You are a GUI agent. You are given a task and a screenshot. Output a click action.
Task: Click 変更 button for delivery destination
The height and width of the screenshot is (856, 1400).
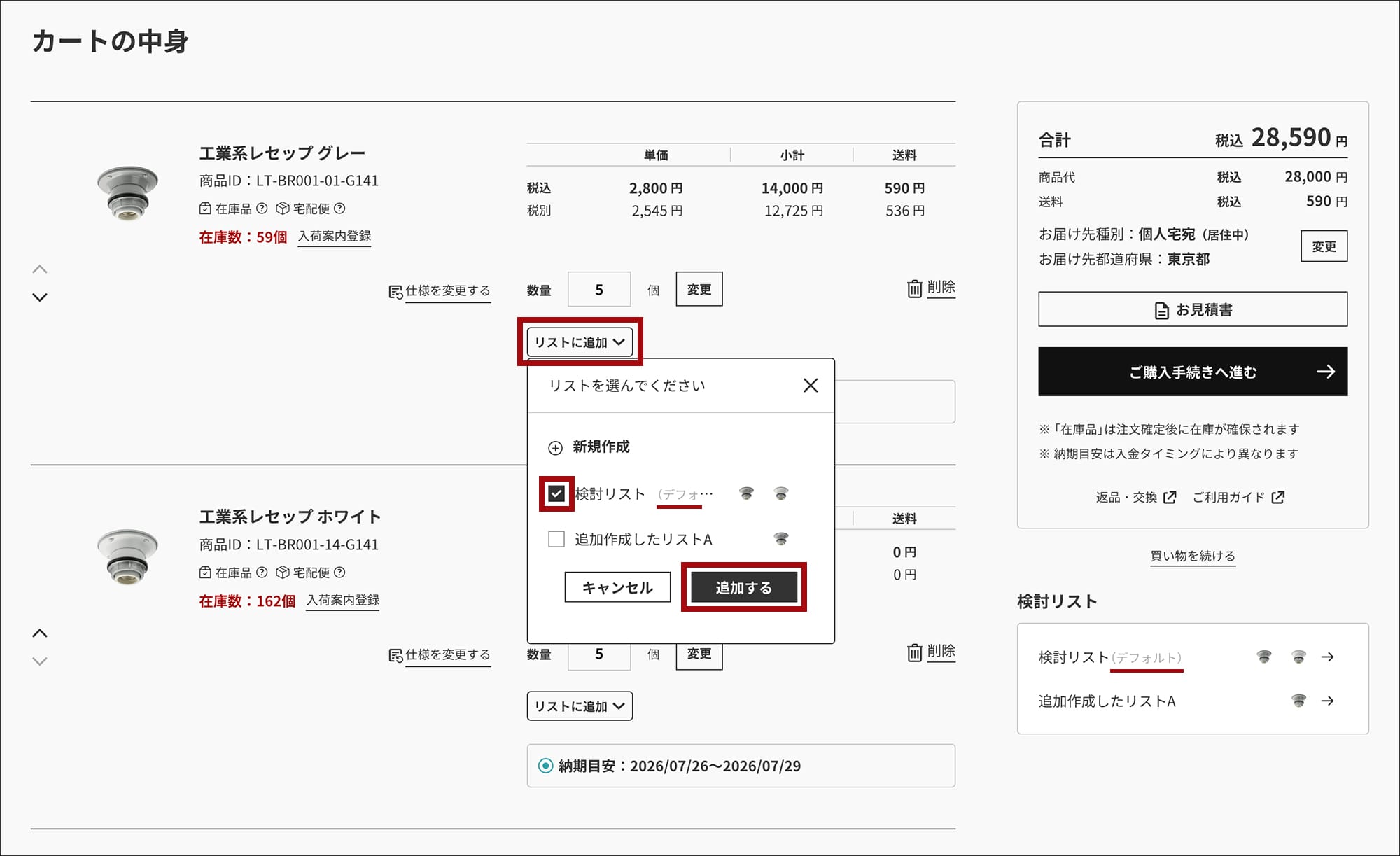(1324, 246)
